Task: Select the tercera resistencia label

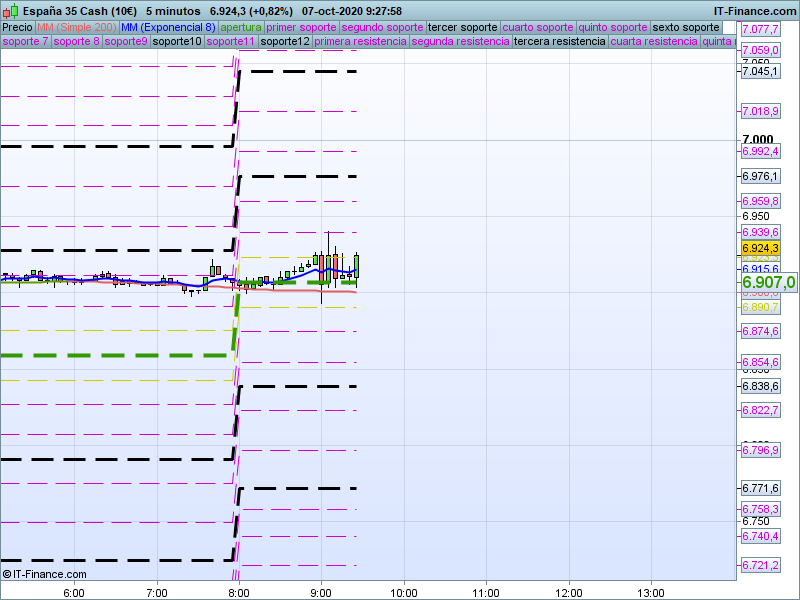Action: [x=559, y=41]
